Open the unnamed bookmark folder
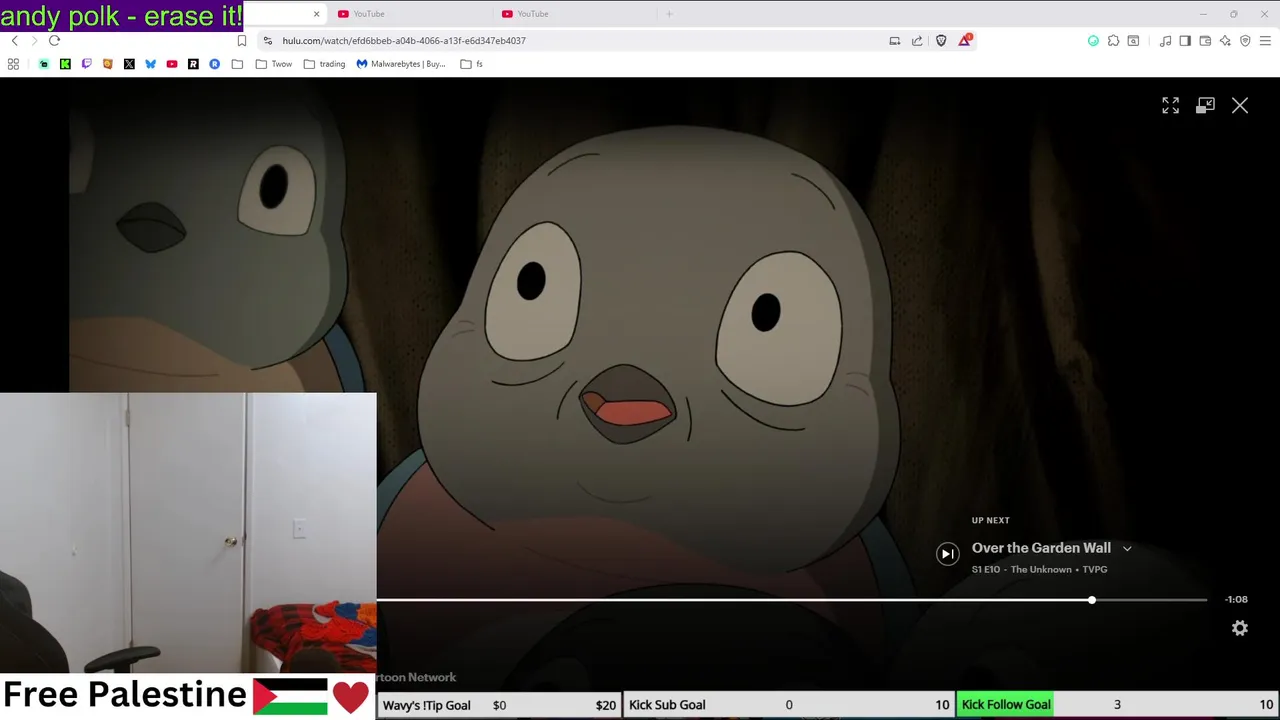This screenshot has width=1280, height=720. point(237,64)
